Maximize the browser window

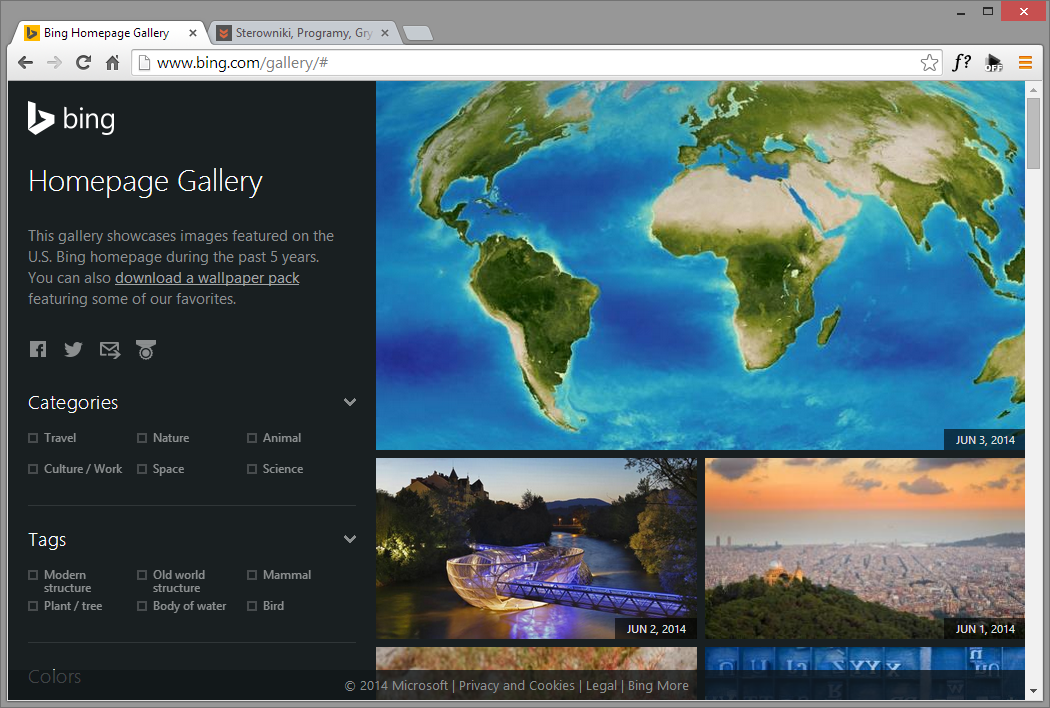point(988,11)
